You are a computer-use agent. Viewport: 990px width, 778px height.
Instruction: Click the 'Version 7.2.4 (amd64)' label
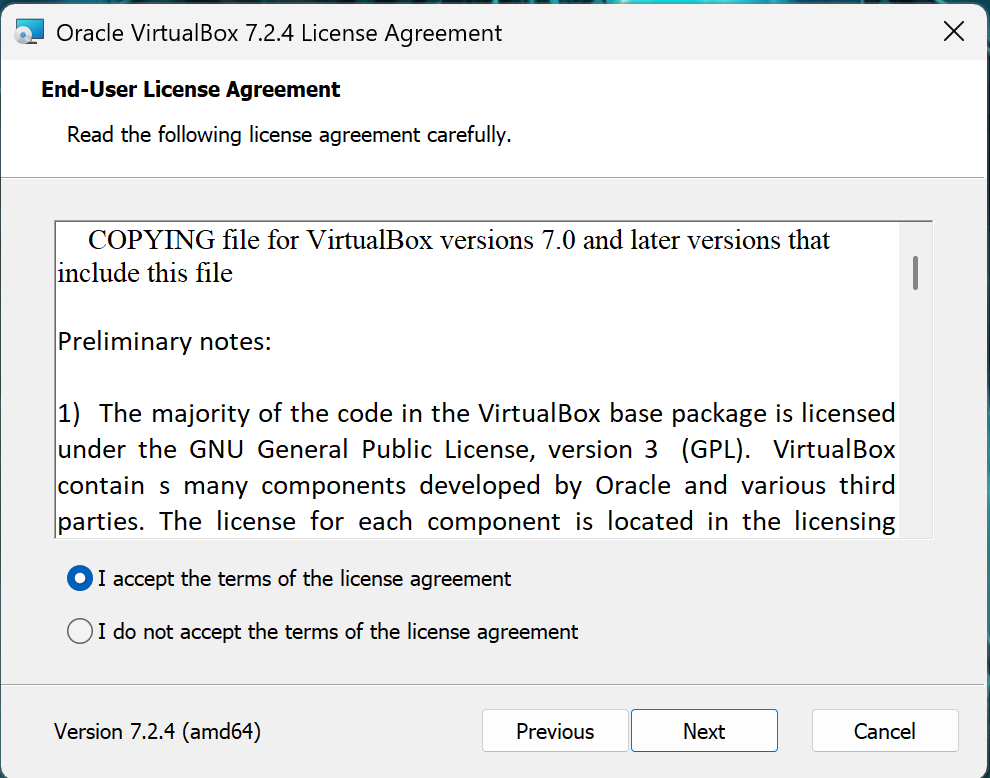coord(157,731)
